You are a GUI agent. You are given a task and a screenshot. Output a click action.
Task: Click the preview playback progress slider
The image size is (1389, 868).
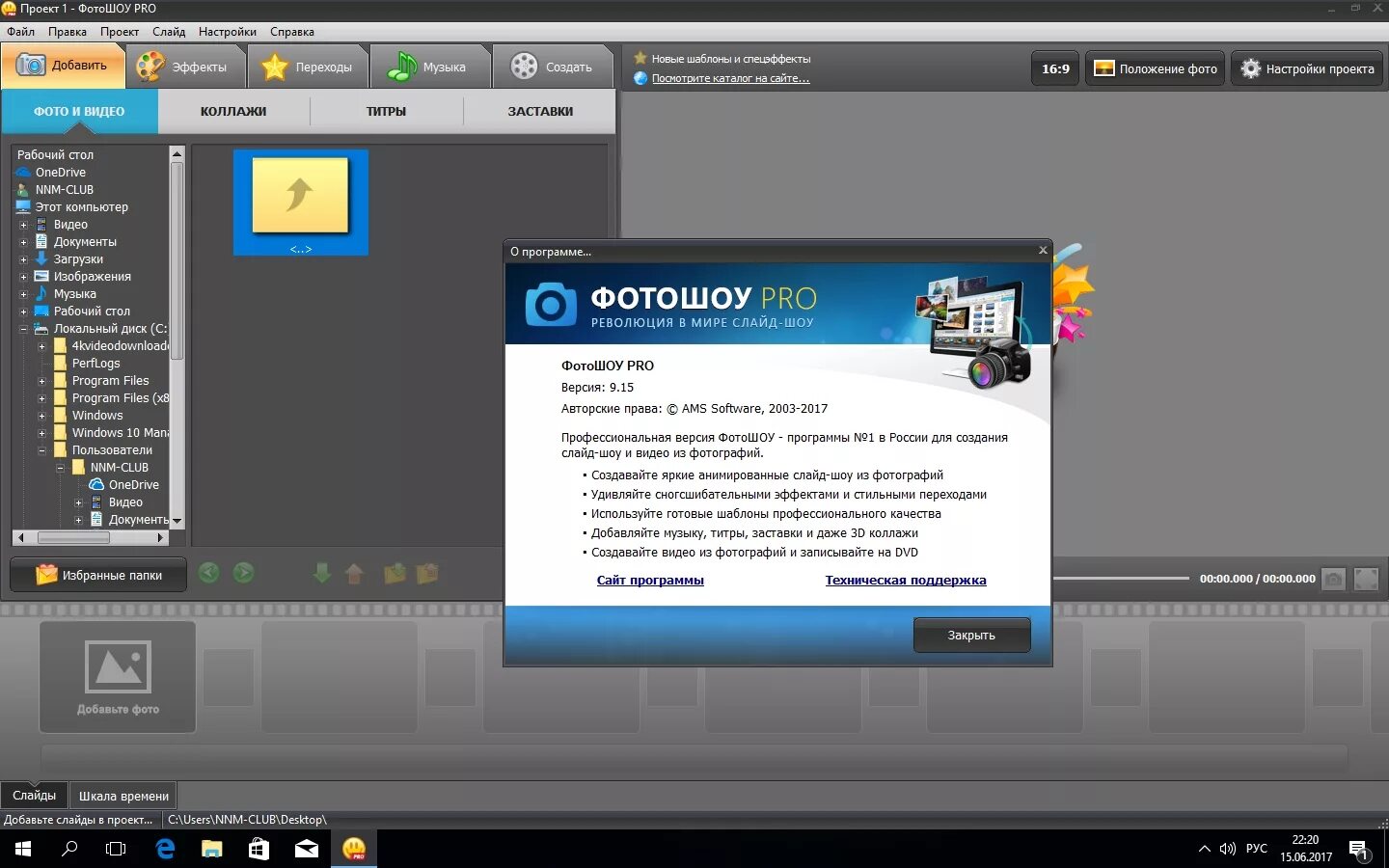1121,579
